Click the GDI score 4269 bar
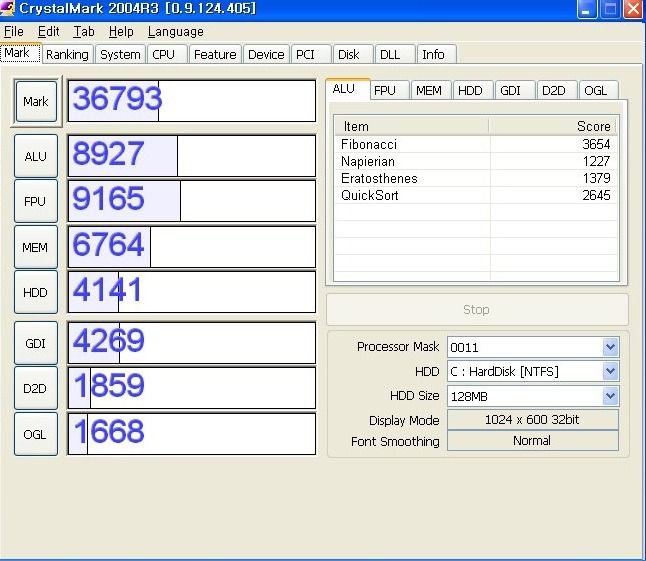This screenshot has width=646, height=561. coord(192,343)
